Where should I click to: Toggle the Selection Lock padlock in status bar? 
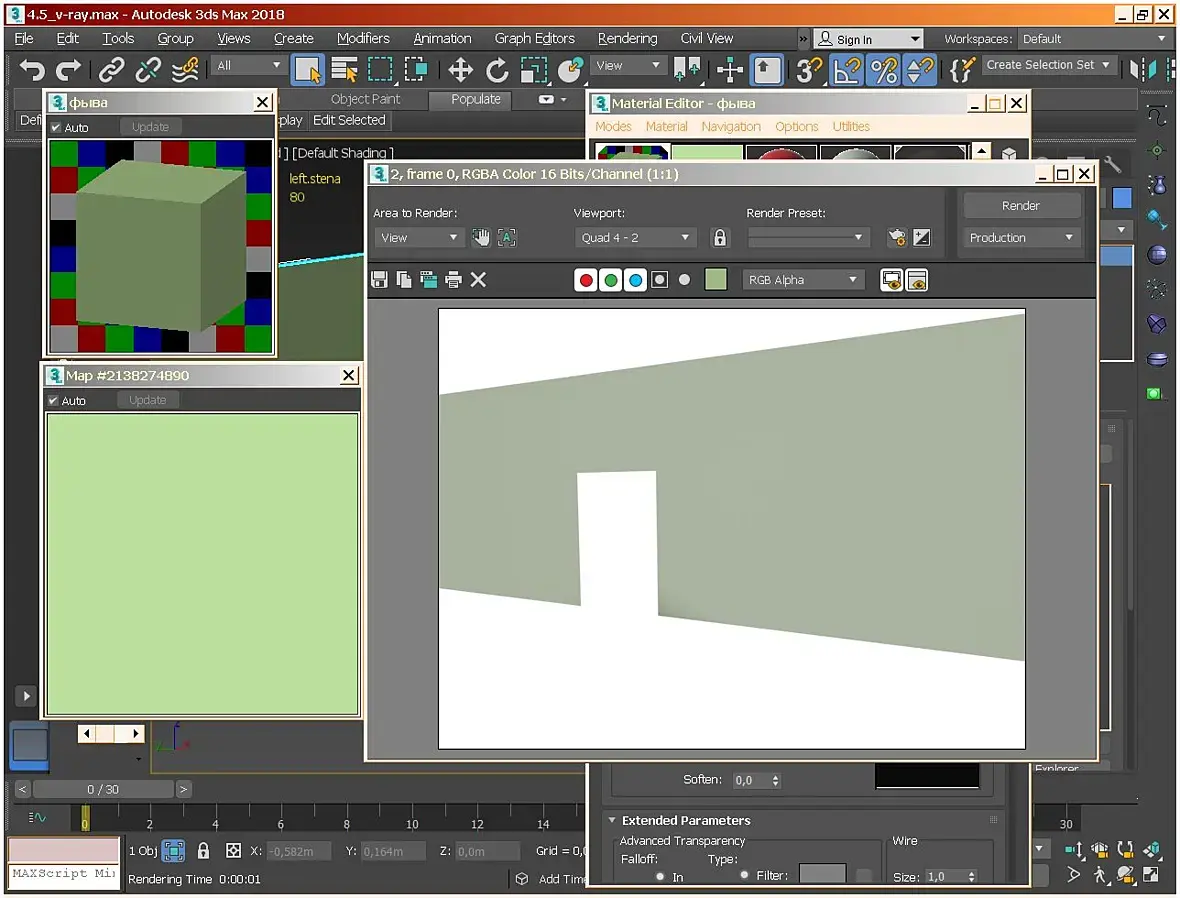pos(203,851)
